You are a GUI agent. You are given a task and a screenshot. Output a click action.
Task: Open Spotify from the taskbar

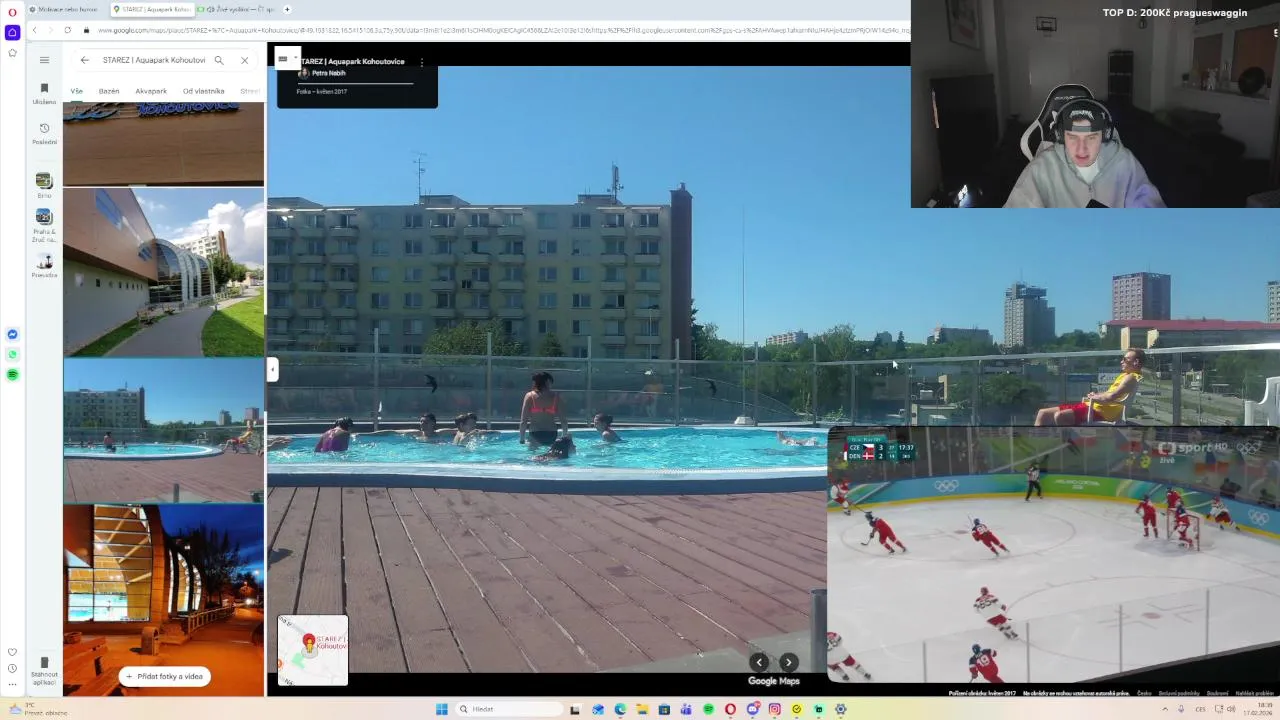pos(708,709)
